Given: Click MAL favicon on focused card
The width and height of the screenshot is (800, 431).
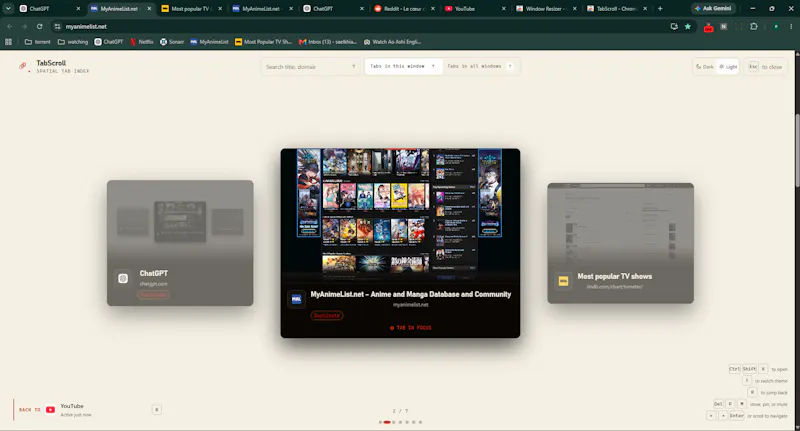Looking at the screenshot, I should pos(296,299).
